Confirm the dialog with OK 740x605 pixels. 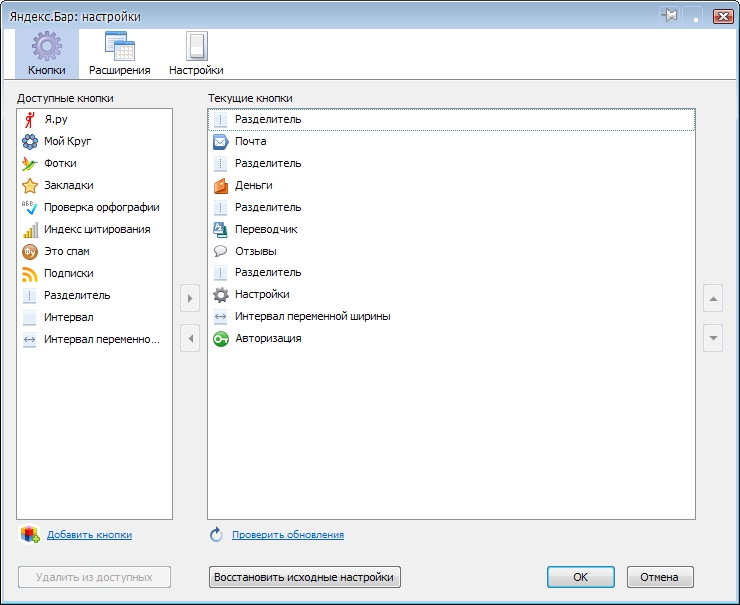click(580, 577)
